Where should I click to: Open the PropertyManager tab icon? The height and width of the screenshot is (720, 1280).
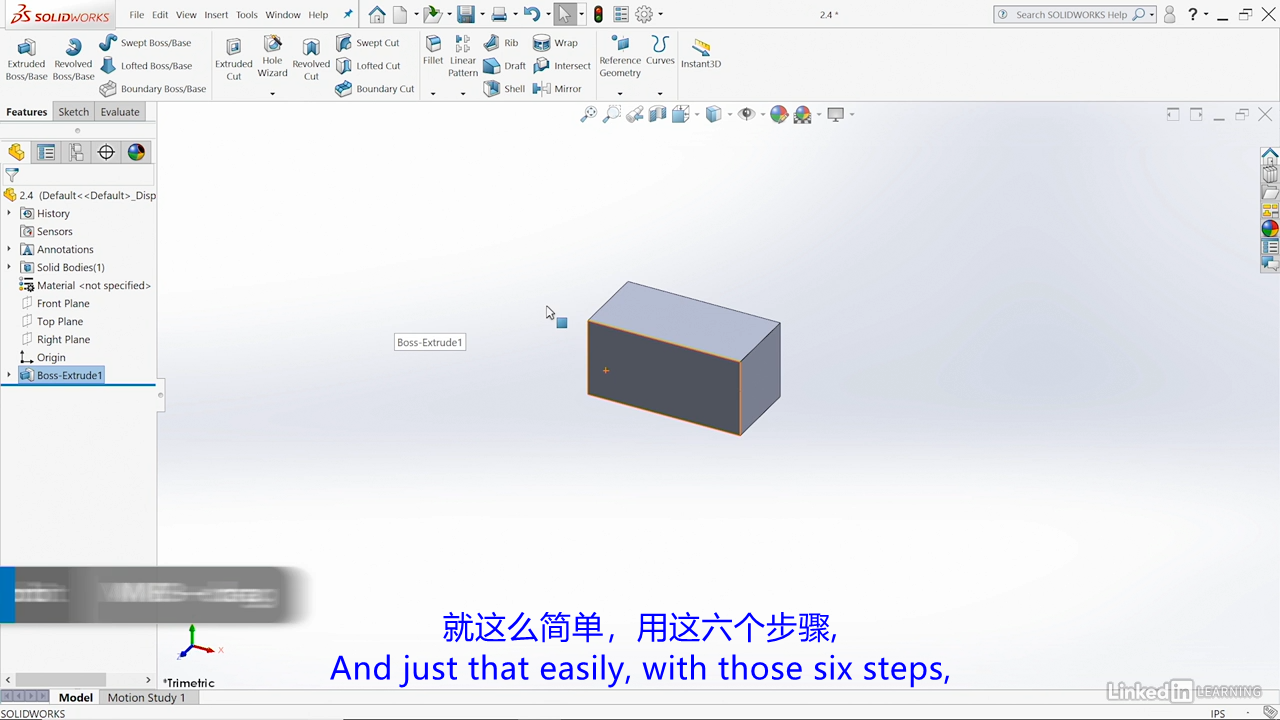click(x=46, y=152)
